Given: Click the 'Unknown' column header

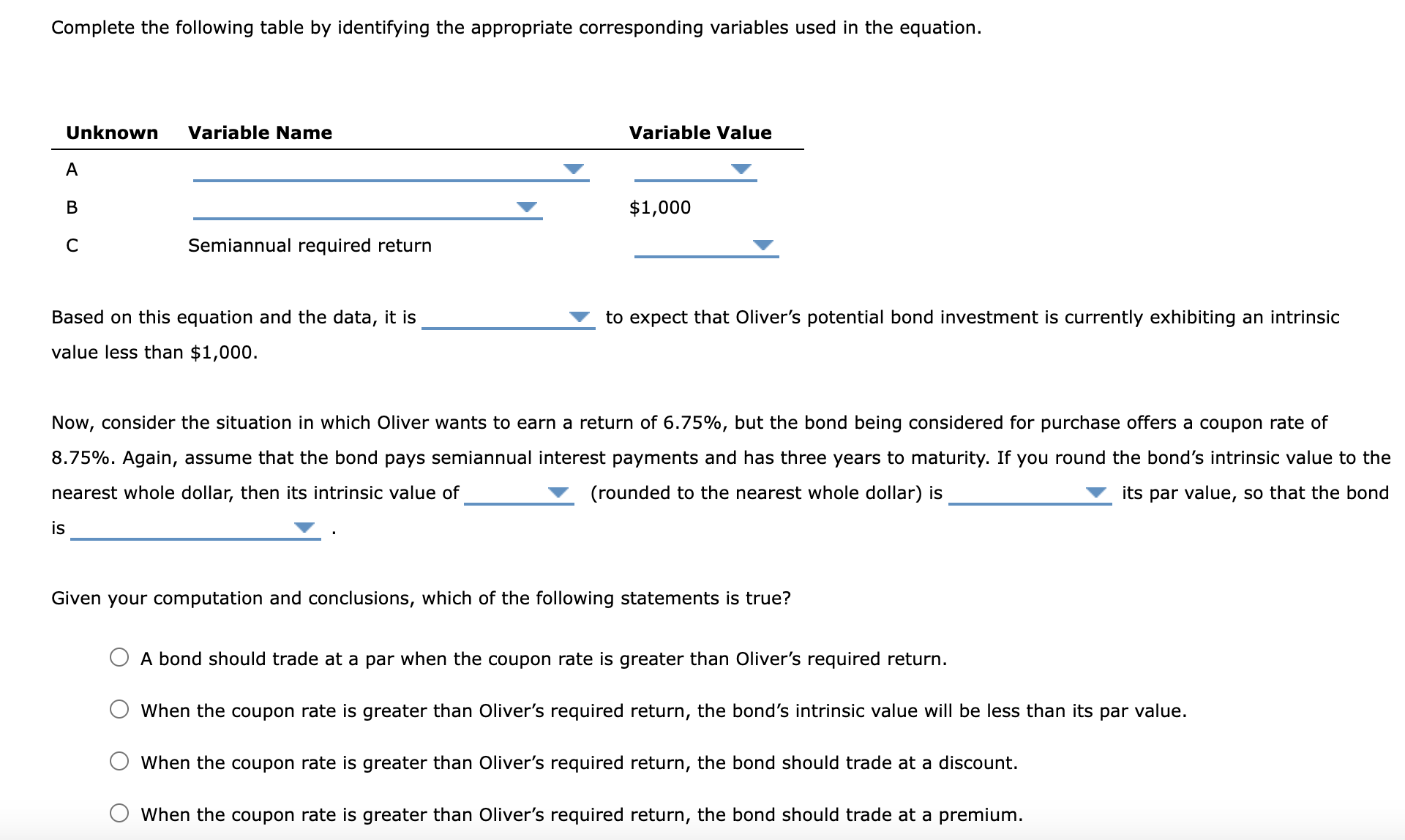Looking at the screenshot, I should click(111, 132).
